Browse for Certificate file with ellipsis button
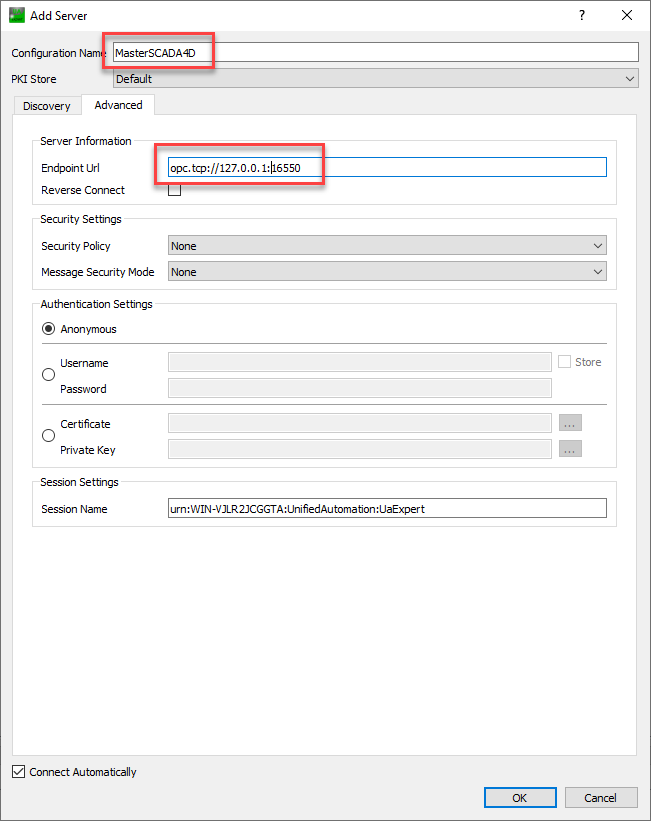This screenshot has width=651, height=821. point(571,423)
